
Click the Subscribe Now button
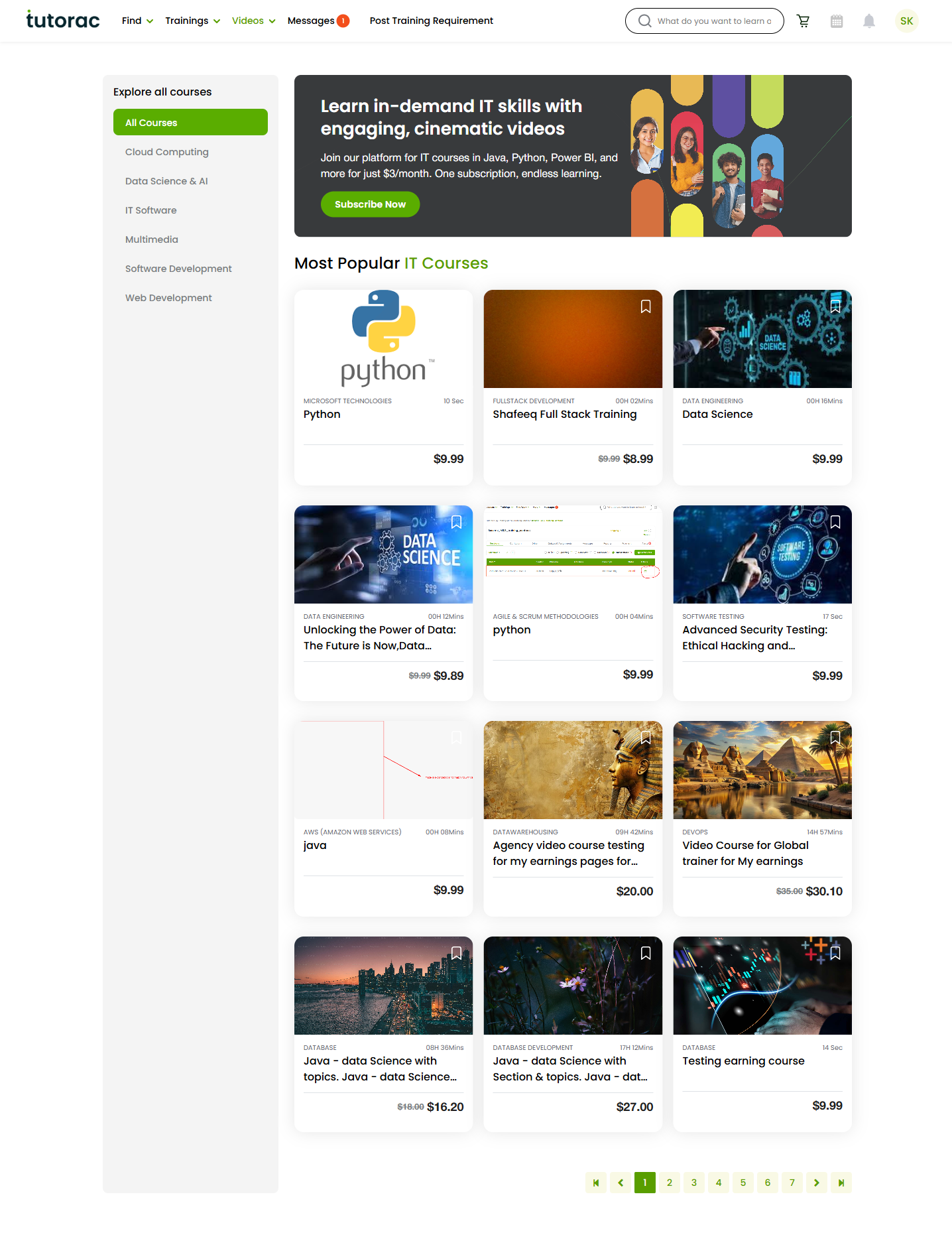370,204
